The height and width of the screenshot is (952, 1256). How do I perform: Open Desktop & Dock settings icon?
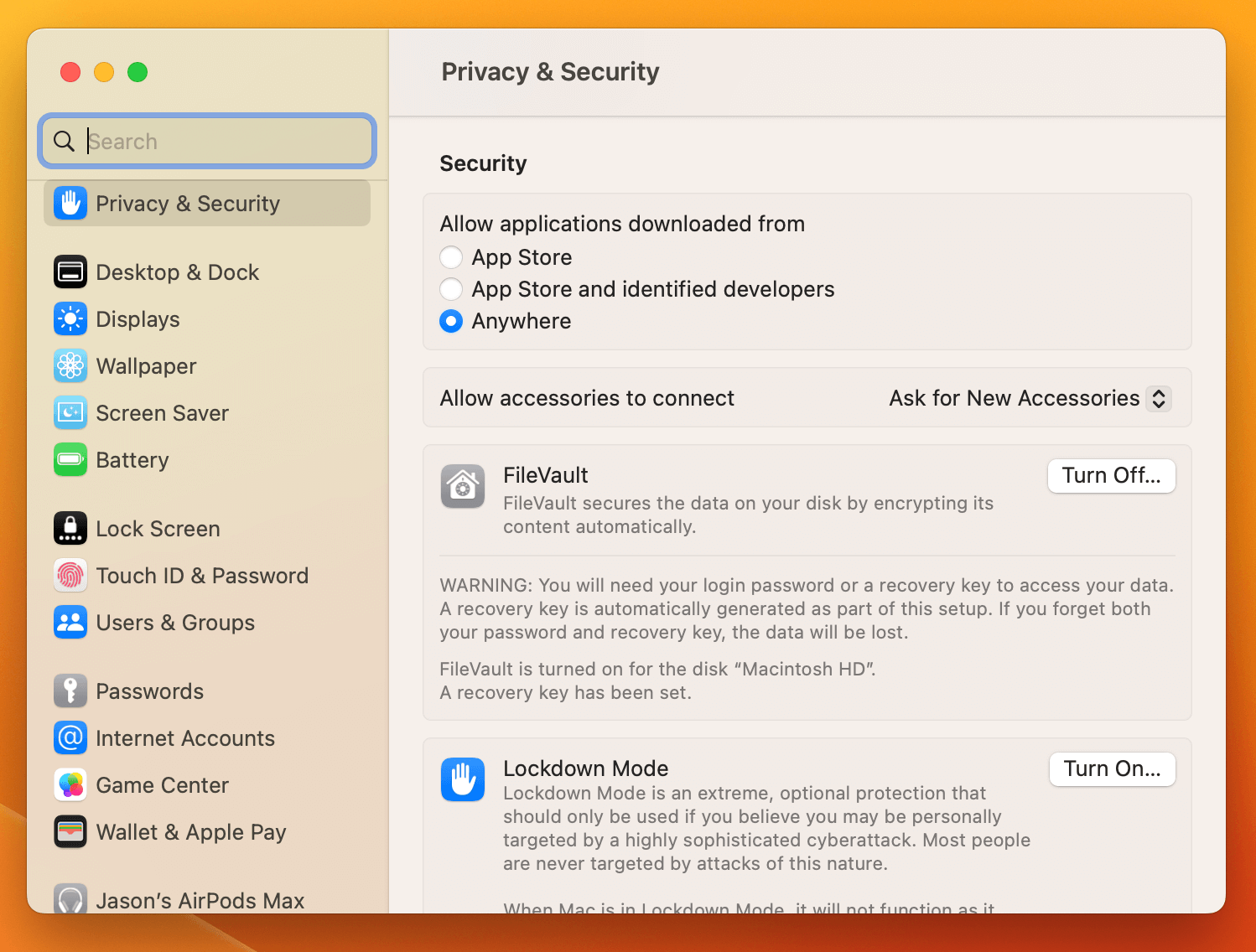pyautogui.click(x=70, y=272)
